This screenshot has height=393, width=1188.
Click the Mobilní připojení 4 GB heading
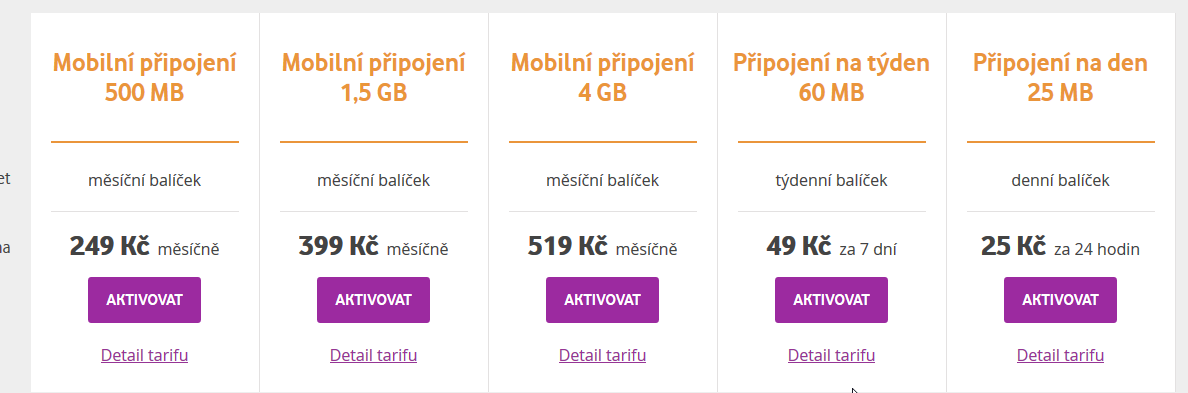pos(602,77)
